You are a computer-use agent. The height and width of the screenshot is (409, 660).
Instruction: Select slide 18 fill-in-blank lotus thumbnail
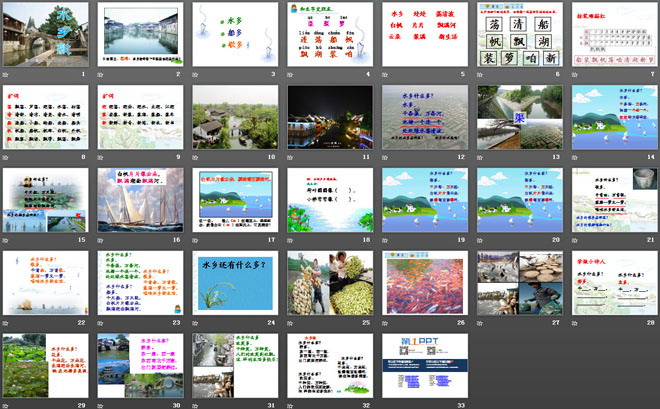(x=330, y=200)
